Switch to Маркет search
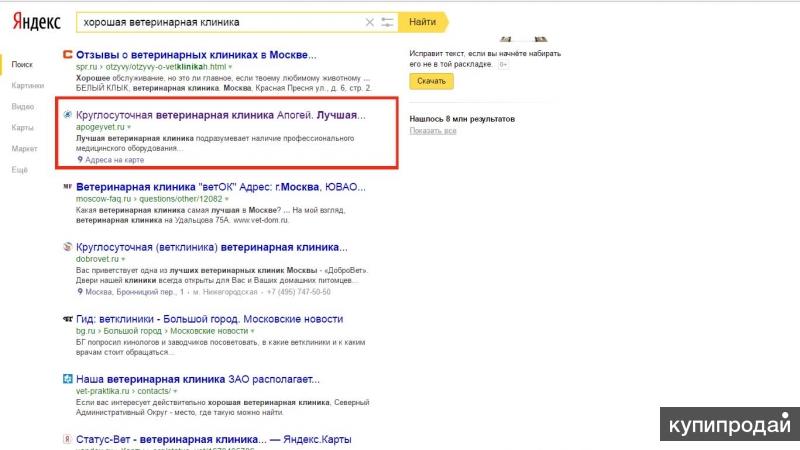This screenshot has height=450, width=800. pyautogui.click(x=24, y=148)
